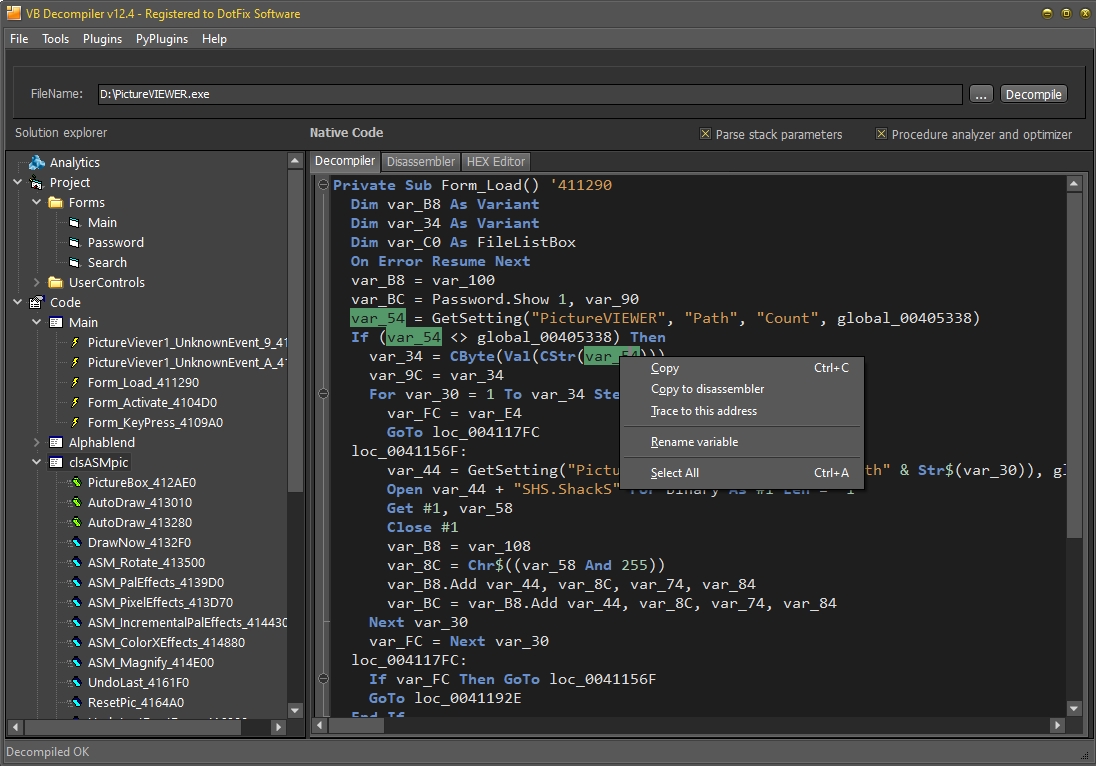Choose Copy from the context menu
Viewport: 1096px width, 766px height.
coord(742,368)
